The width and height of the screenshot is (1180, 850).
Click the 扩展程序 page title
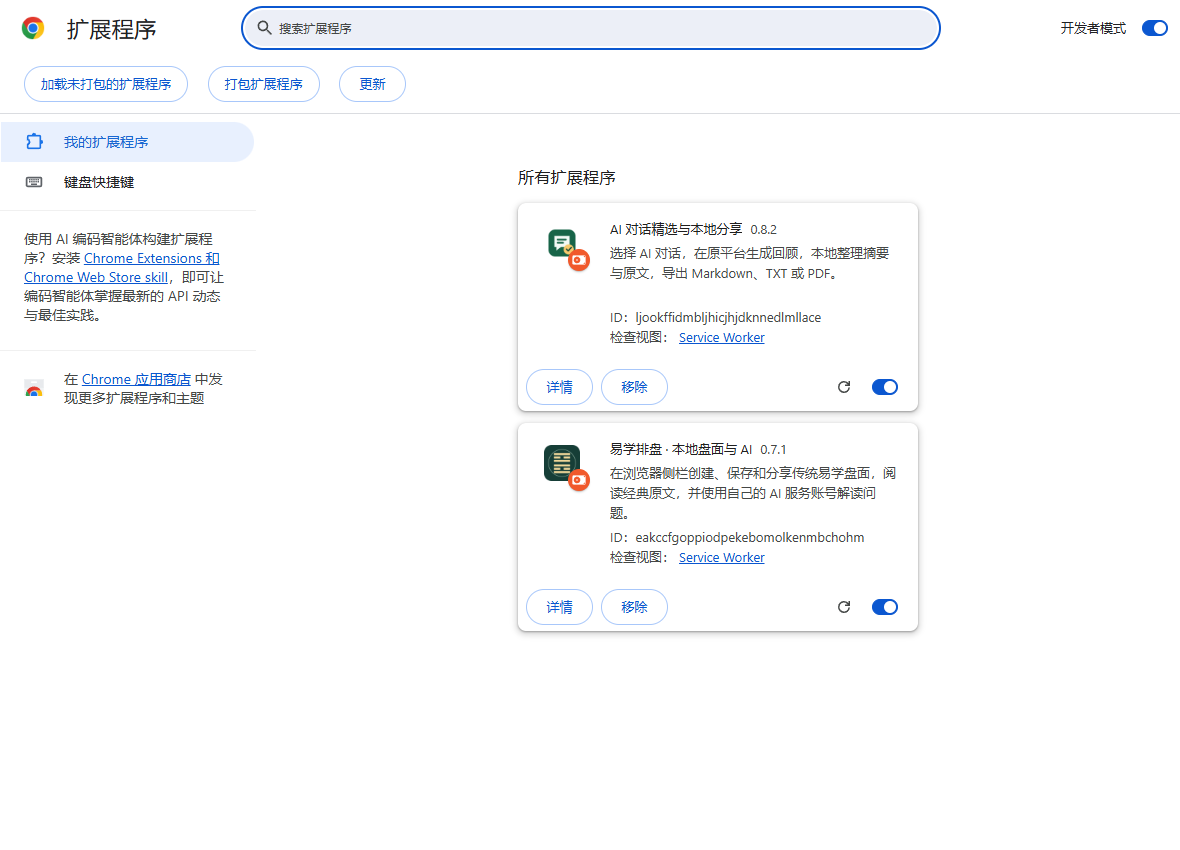coord(111,29)
